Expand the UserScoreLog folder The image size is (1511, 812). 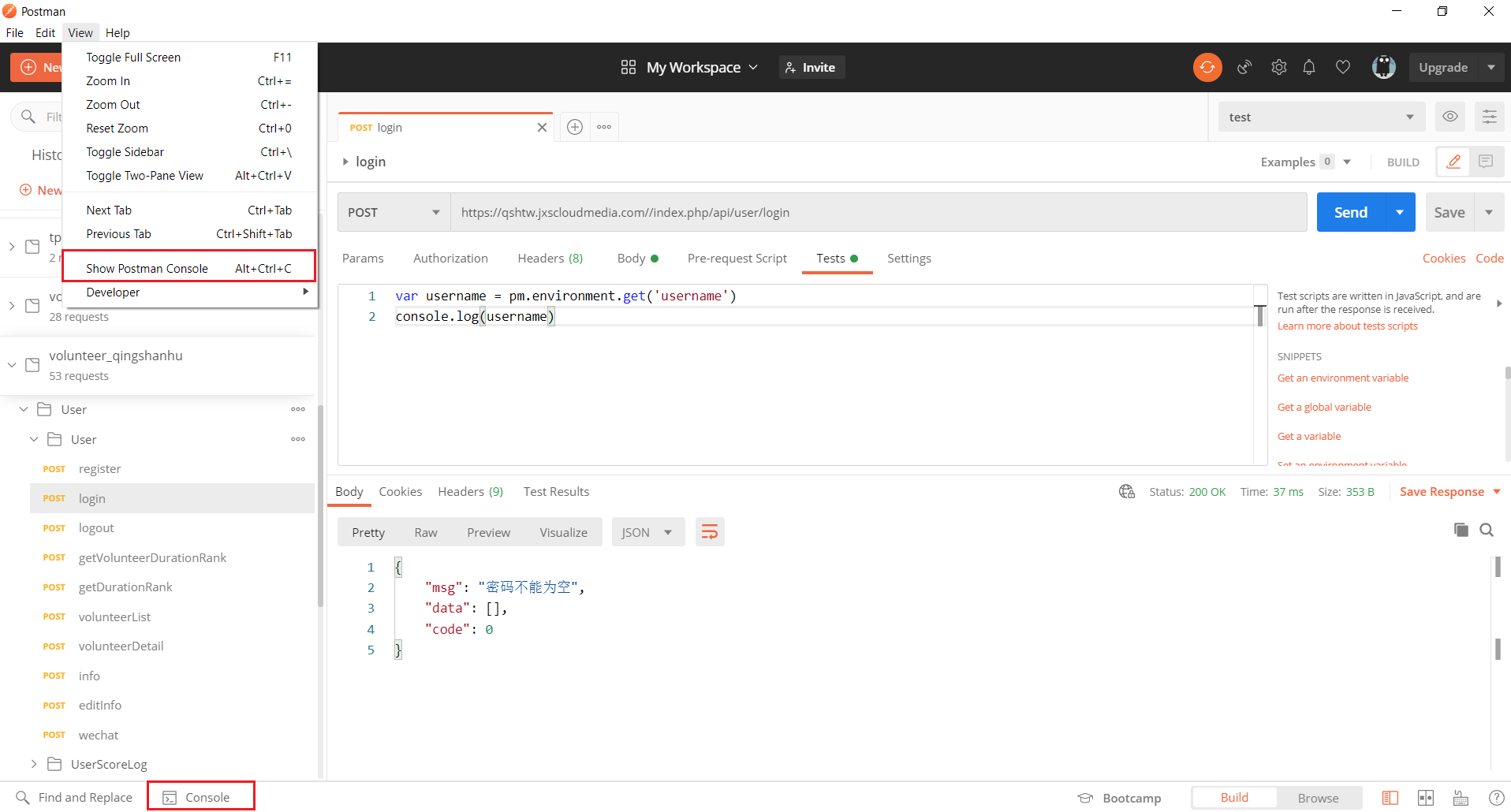click(34, 764)
